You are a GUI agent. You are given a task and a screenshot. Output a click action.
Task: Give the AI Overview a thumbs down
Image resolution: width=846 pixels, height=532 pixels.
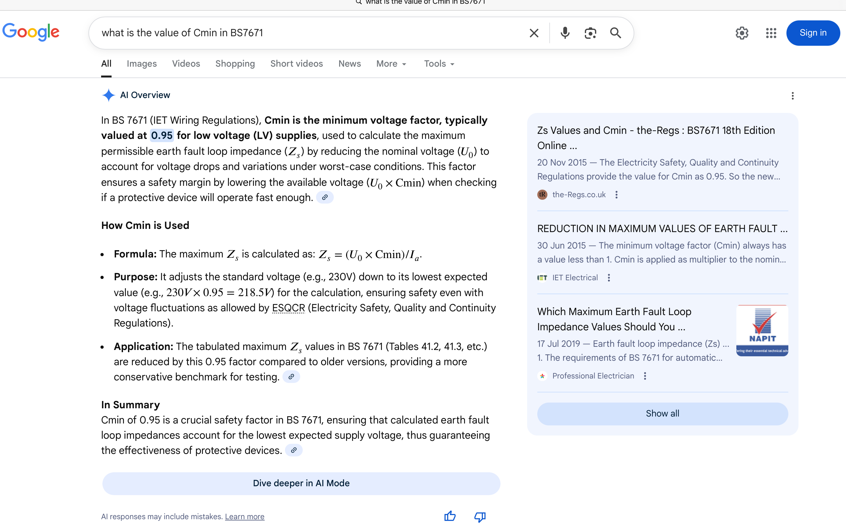[x=480, y=516]
